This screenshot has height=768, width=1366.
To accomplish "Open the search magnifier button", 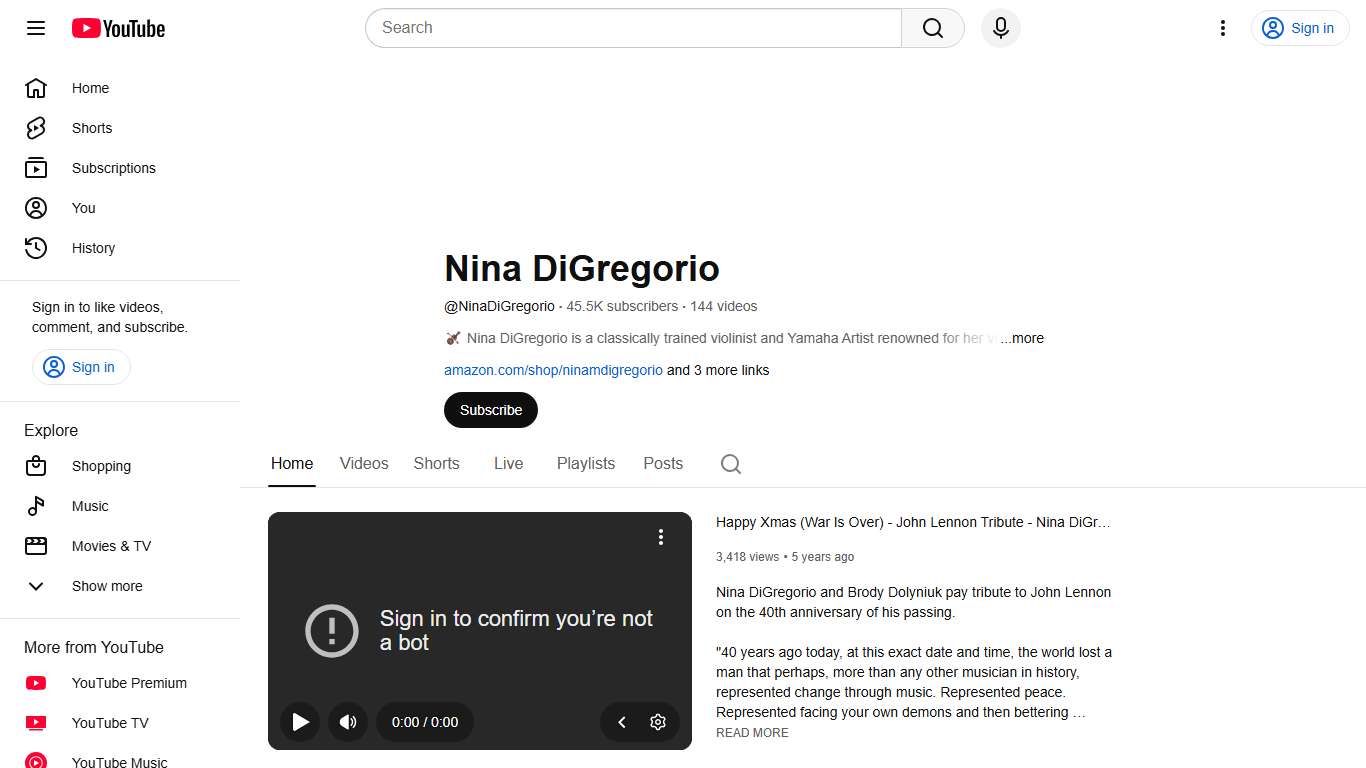I will (931, 28).
